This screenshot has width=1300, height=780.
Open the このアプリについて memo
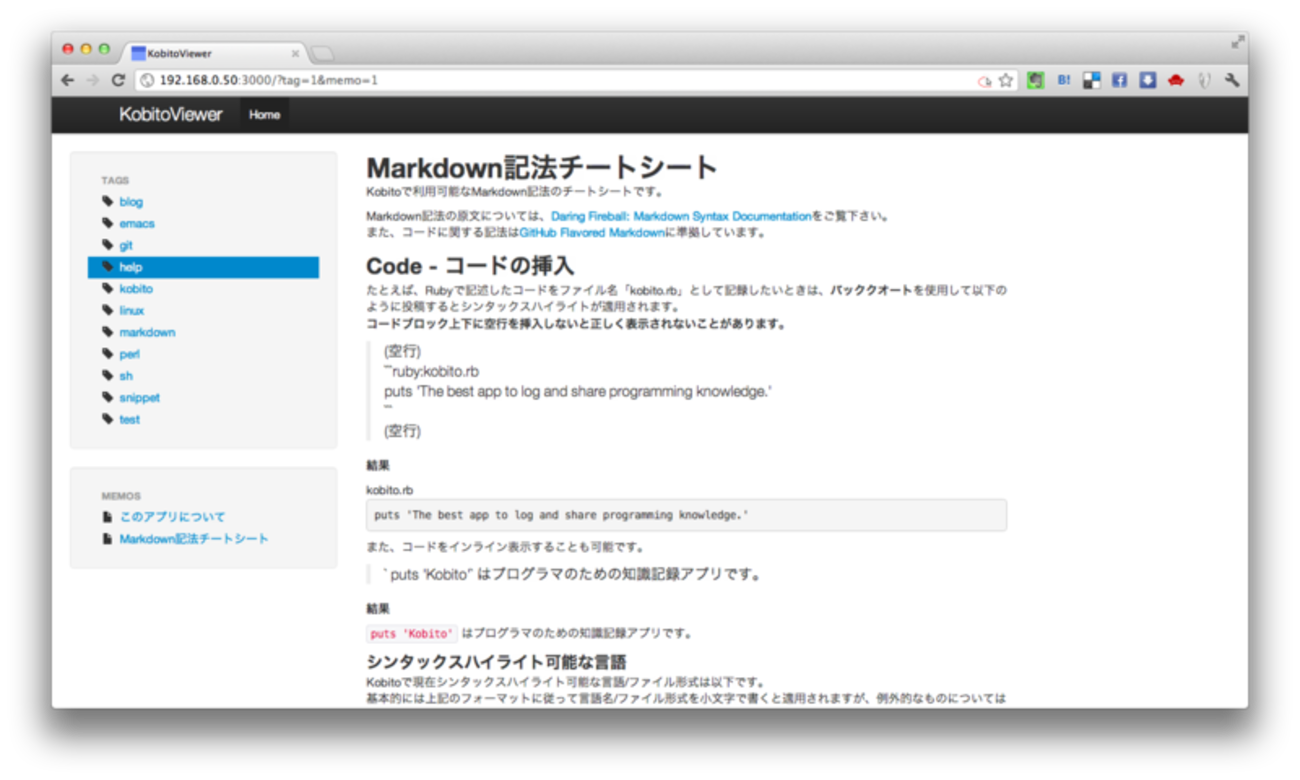point(173,517)
